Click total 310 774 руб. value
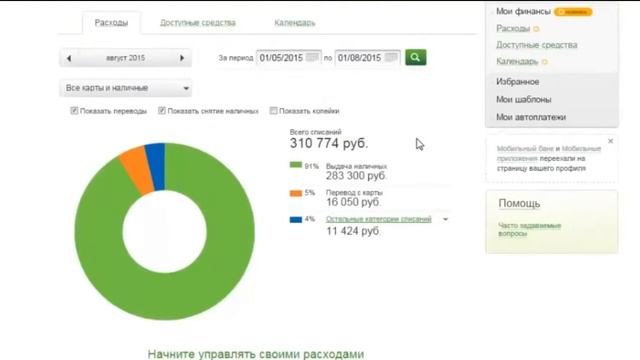 (329, 143)
